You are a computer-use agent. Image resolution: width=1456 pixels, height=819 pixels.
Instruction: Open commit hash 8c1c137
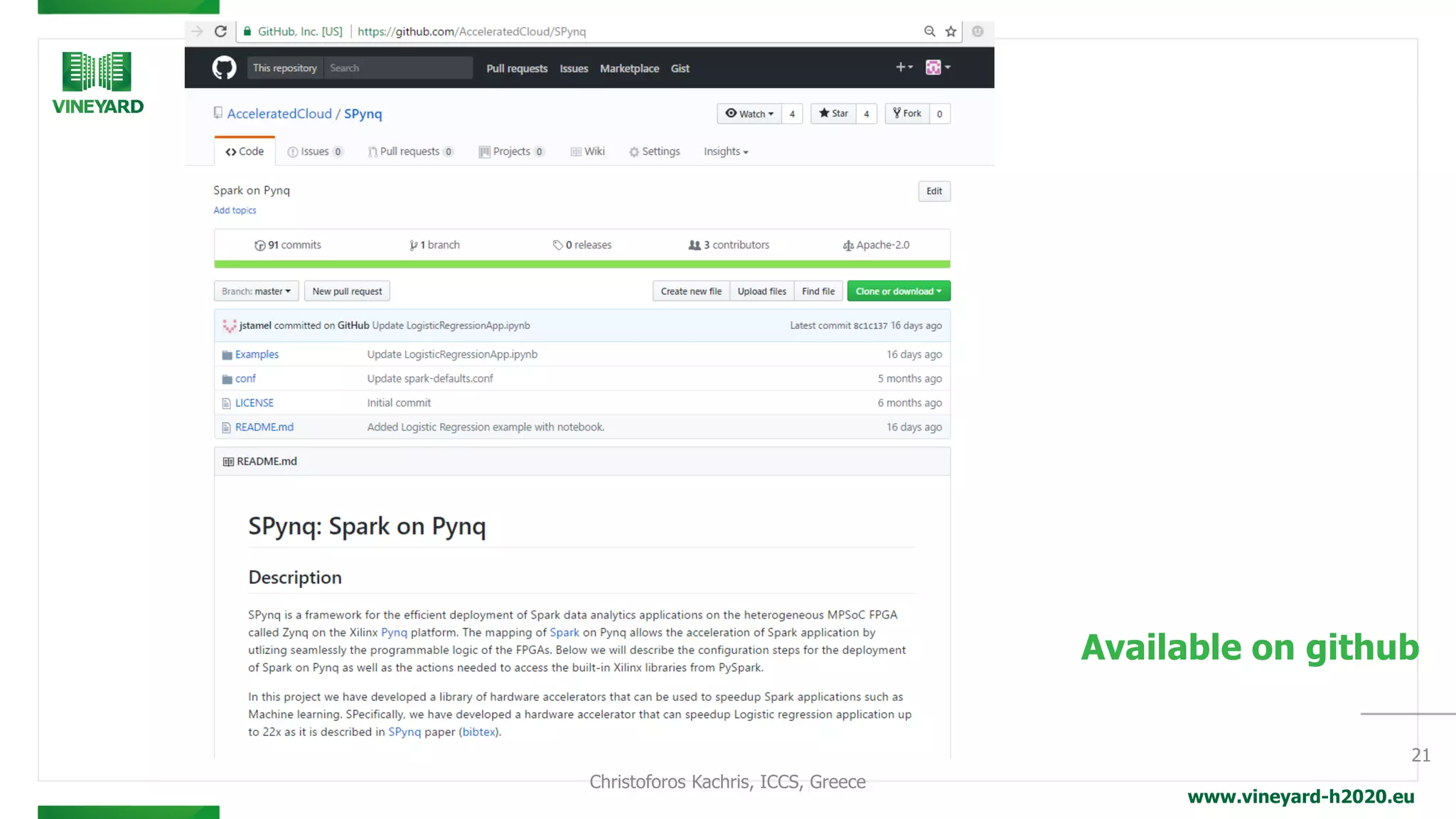[870, 326]
